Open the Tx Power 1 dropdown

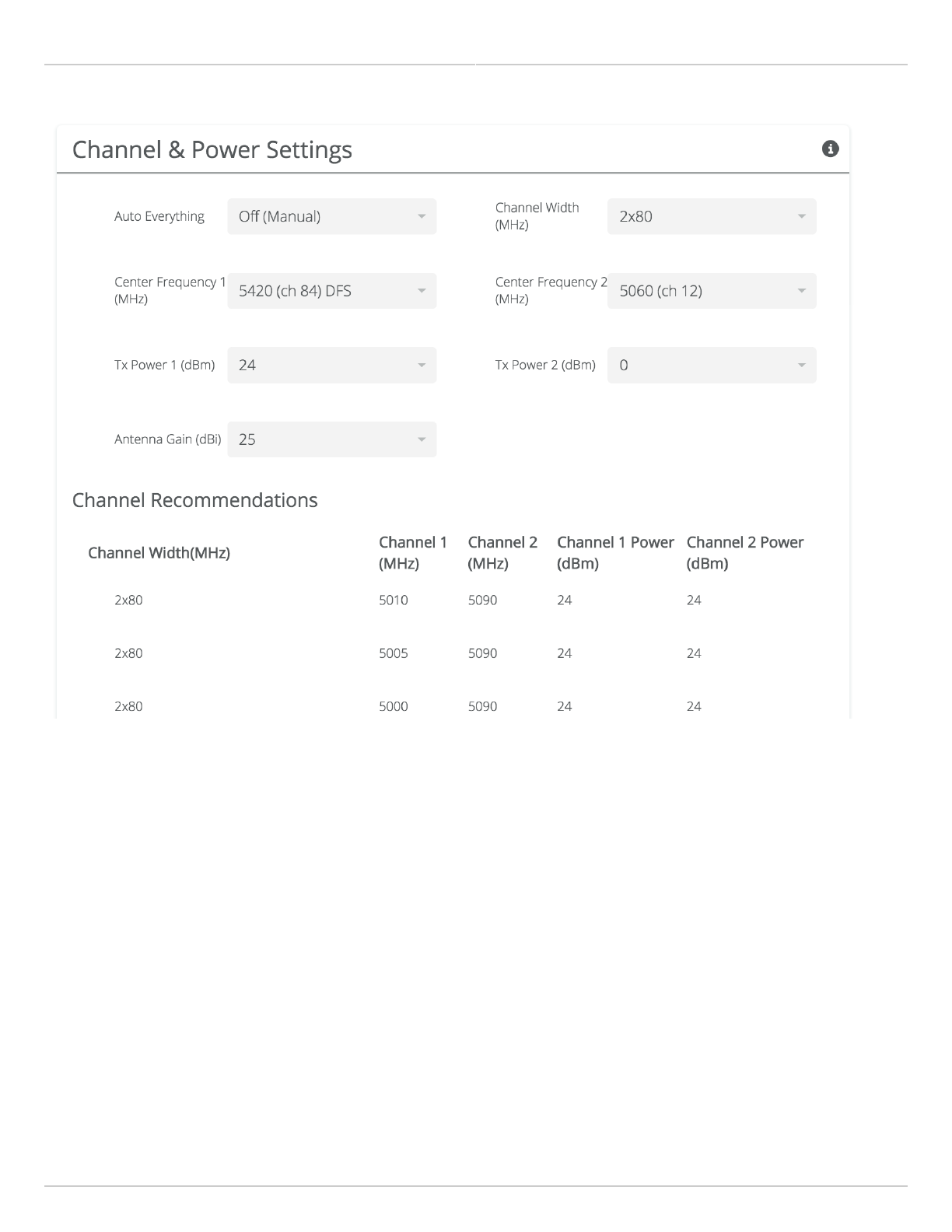click(x=331, y=365)
